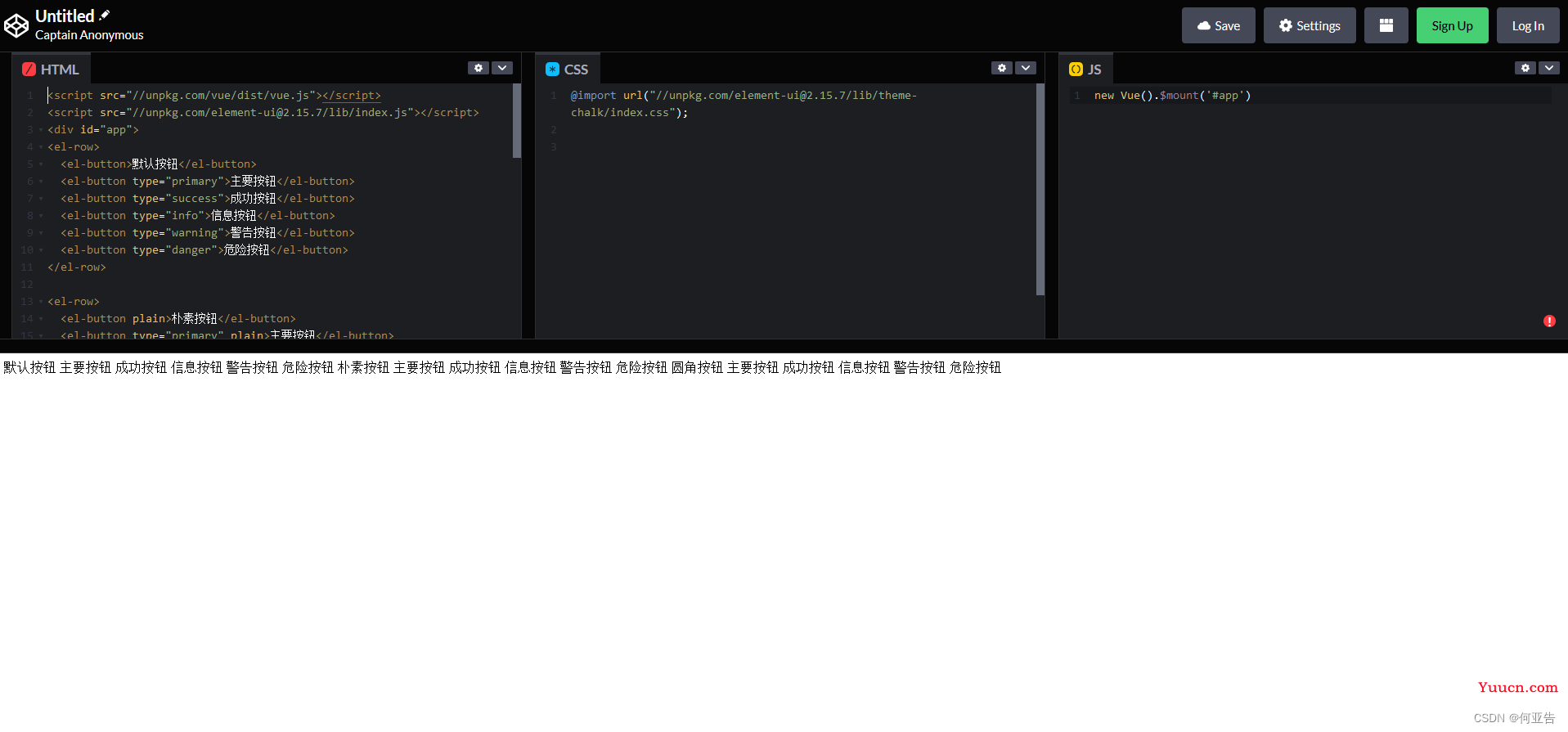Expand JS editor dropdown menu
This screenshot has height=732, width=1568.
(1549, 68)
